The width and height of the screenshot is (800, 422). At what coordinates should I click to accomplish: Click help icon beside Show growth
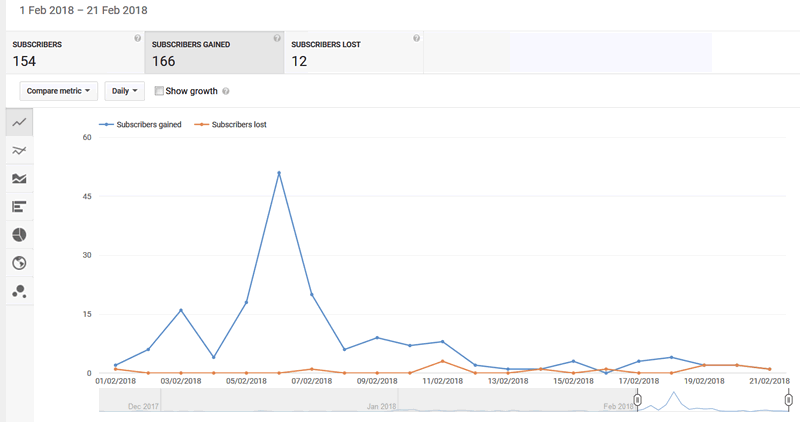(226, 91)
